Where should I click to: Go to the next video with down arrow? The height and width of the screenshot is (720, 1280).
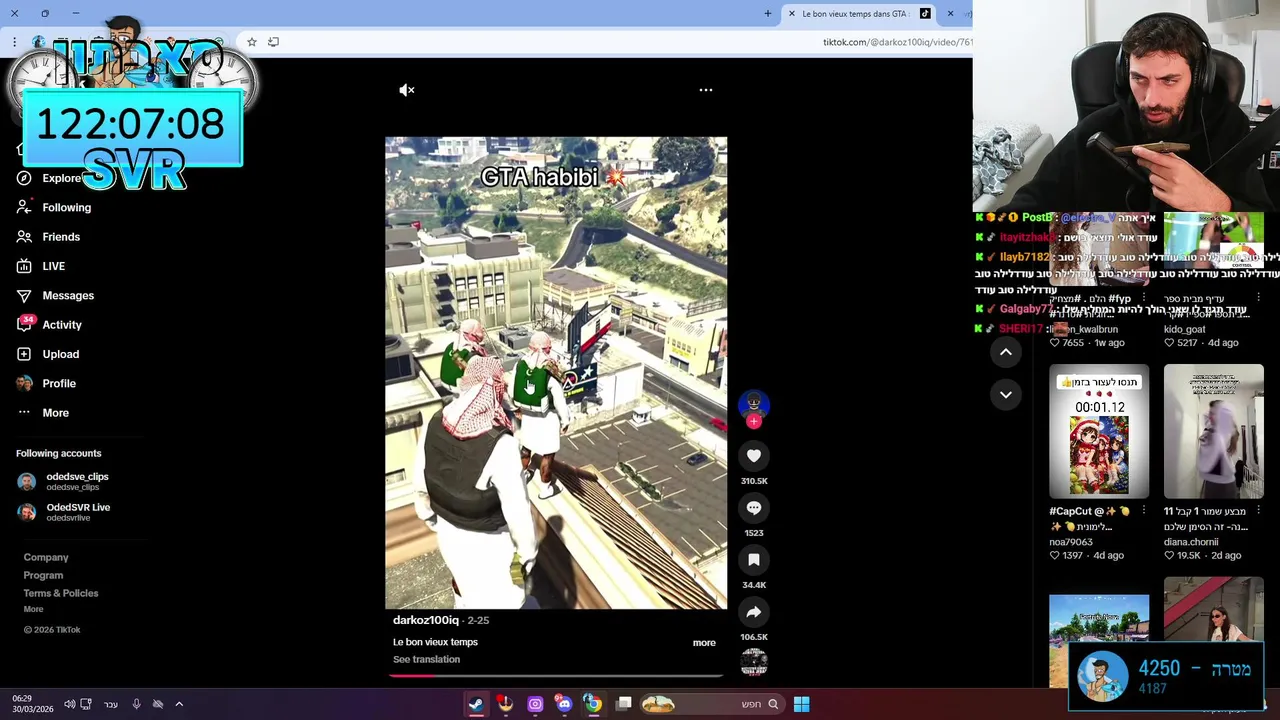[1006, 395]
